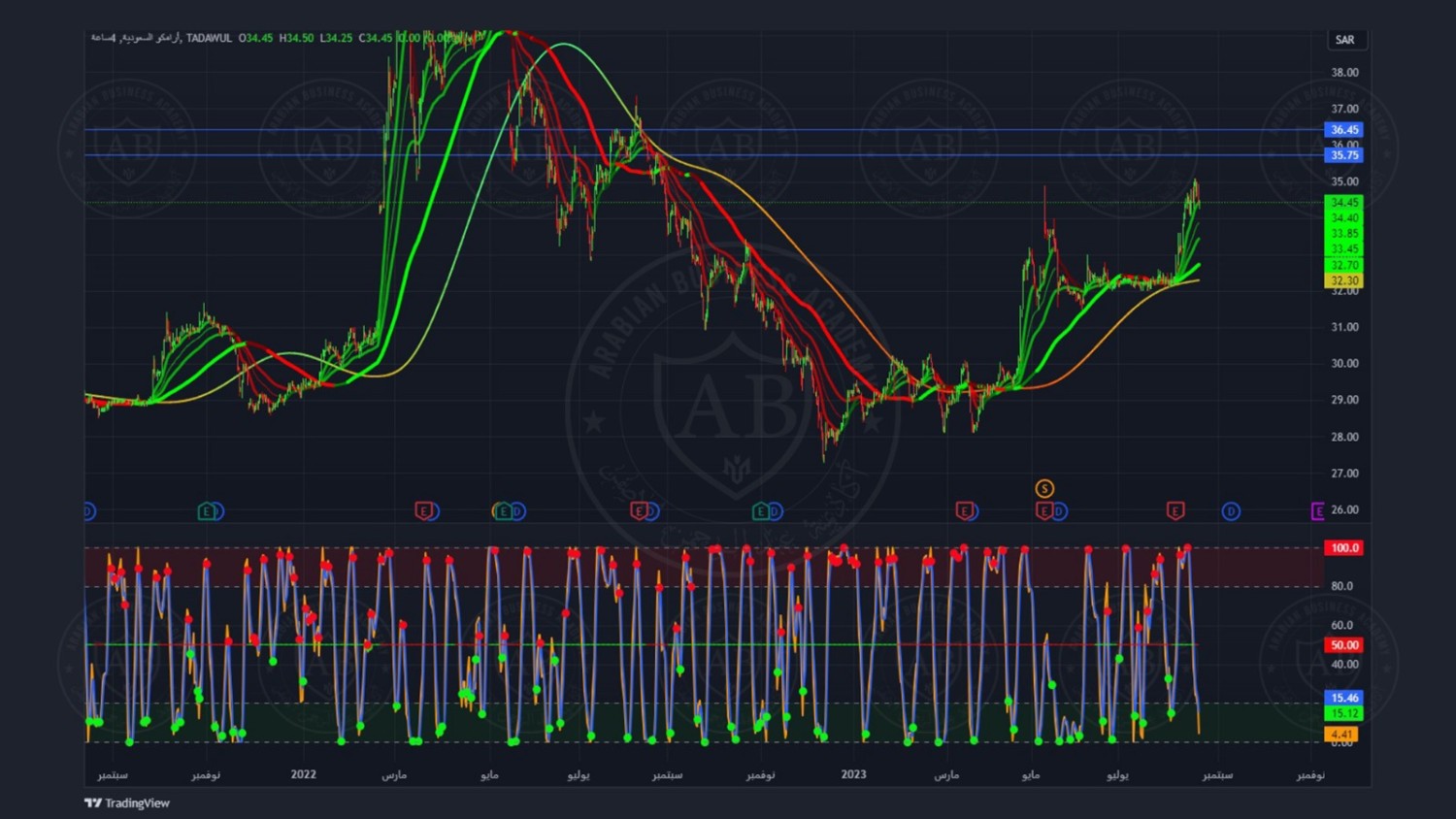Click the green E earnings marker near May 2022
Screen dimensions: 1456x819
tap(503, 510)
